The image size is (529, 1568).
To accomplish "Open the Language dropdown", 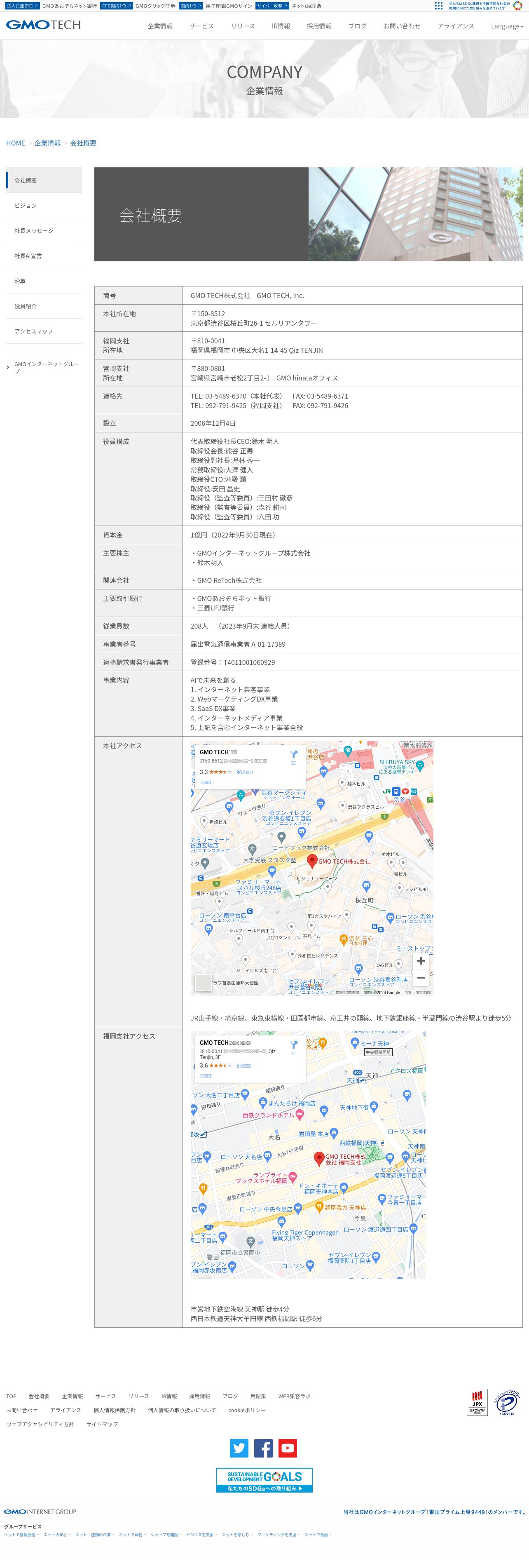I will [507, 26].
